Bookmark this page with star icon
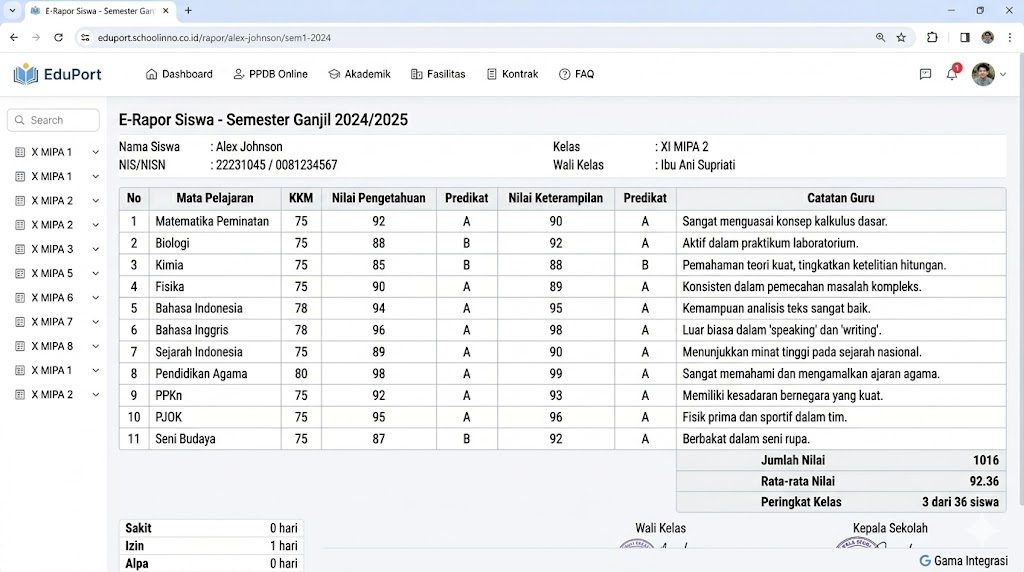 click(901, 38)
